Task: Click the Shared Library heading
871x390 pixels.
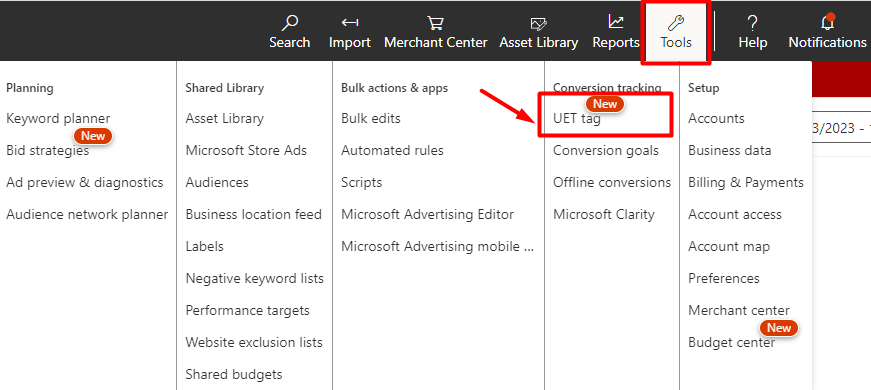Action: pos(224,88)
